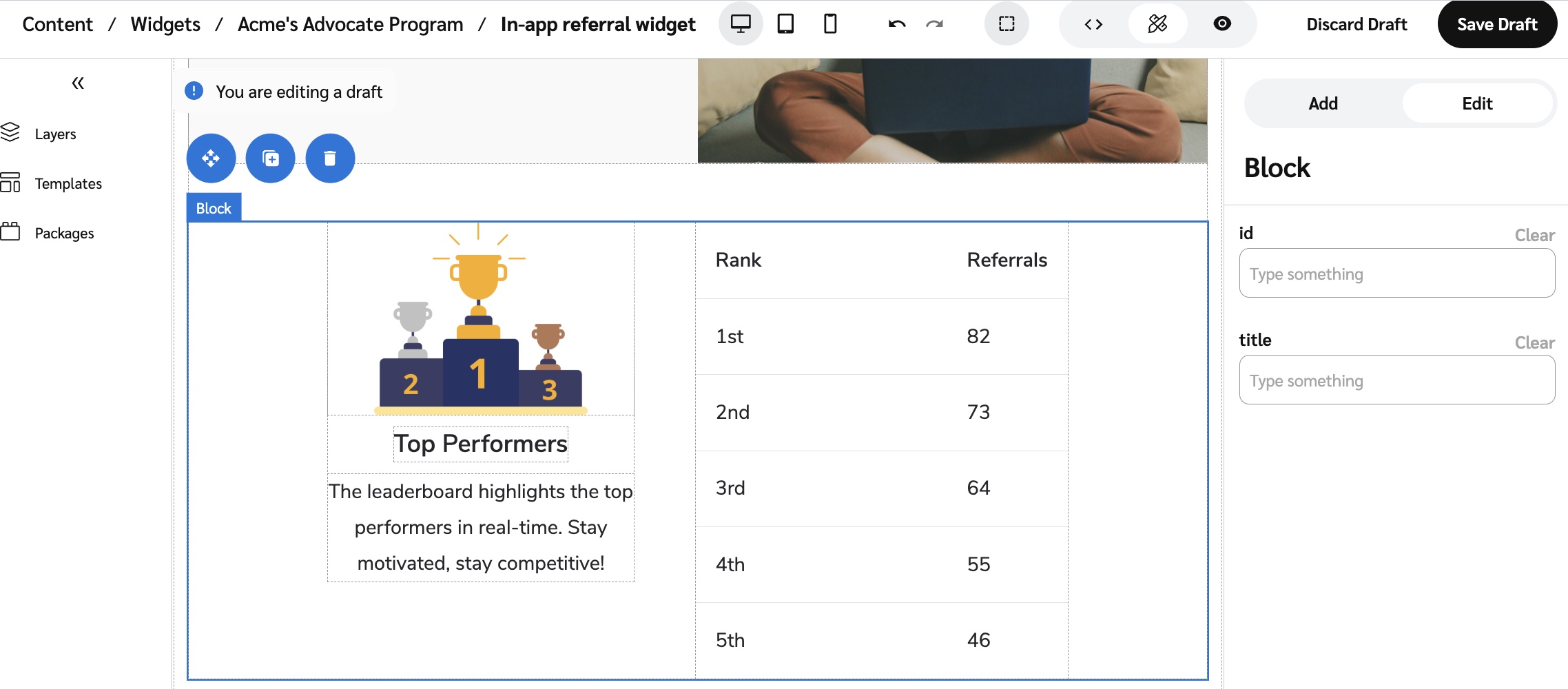Open the Templates panel
This screenshot has width=1568, height=689.
click(x=68, y=183)
